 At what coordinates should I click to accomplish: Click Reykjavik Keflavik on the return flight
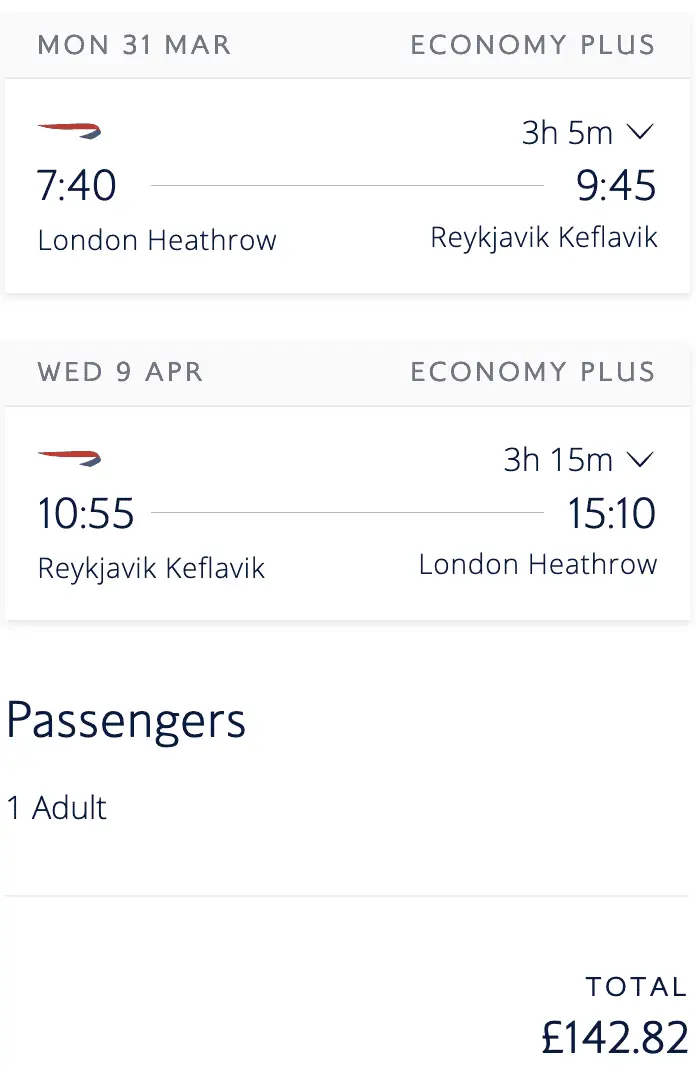coord(151,569)
